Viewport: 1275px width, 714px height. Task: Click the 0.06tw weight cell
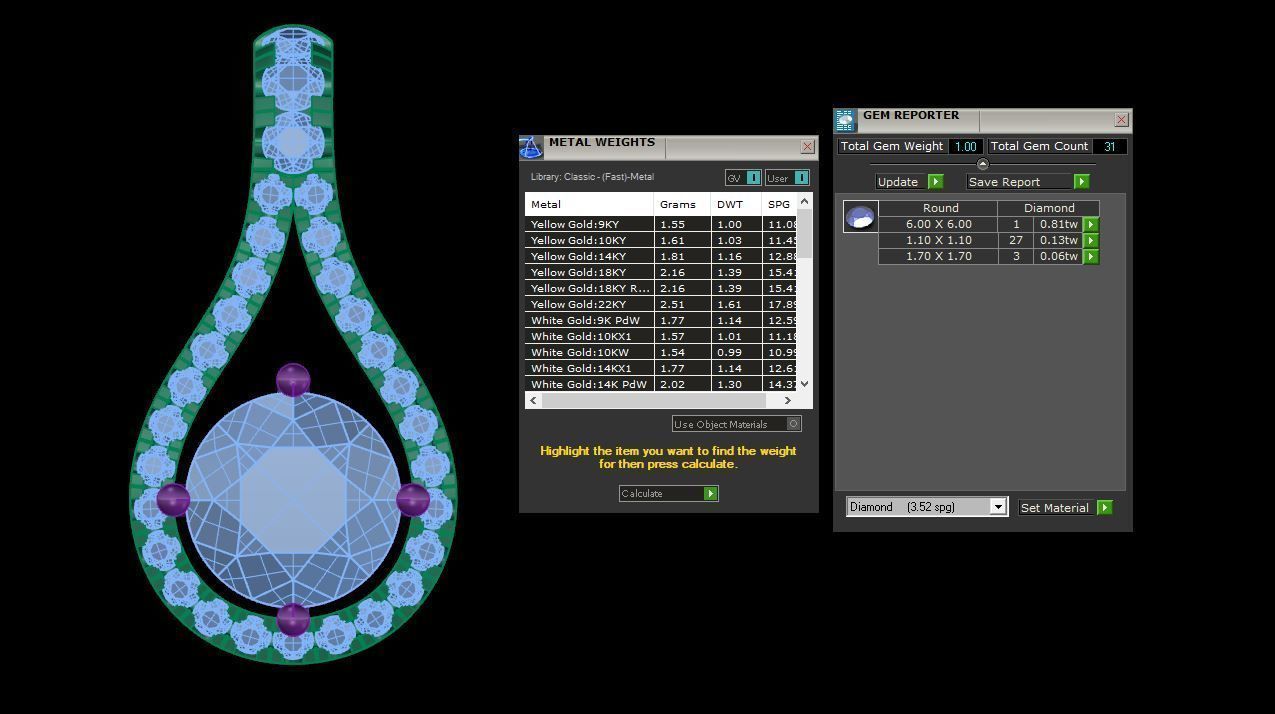pyautogui.click(x=1059, y=257)
